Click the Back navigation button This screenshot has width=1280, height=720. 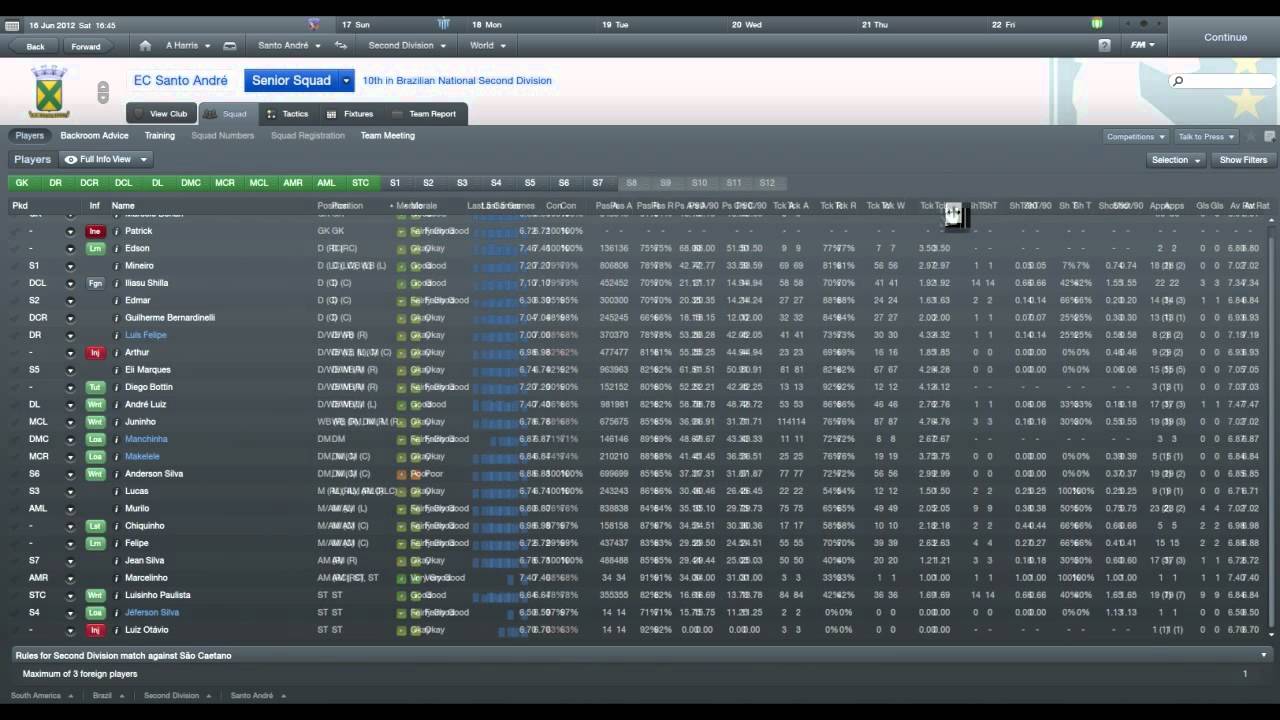[36, 46]
